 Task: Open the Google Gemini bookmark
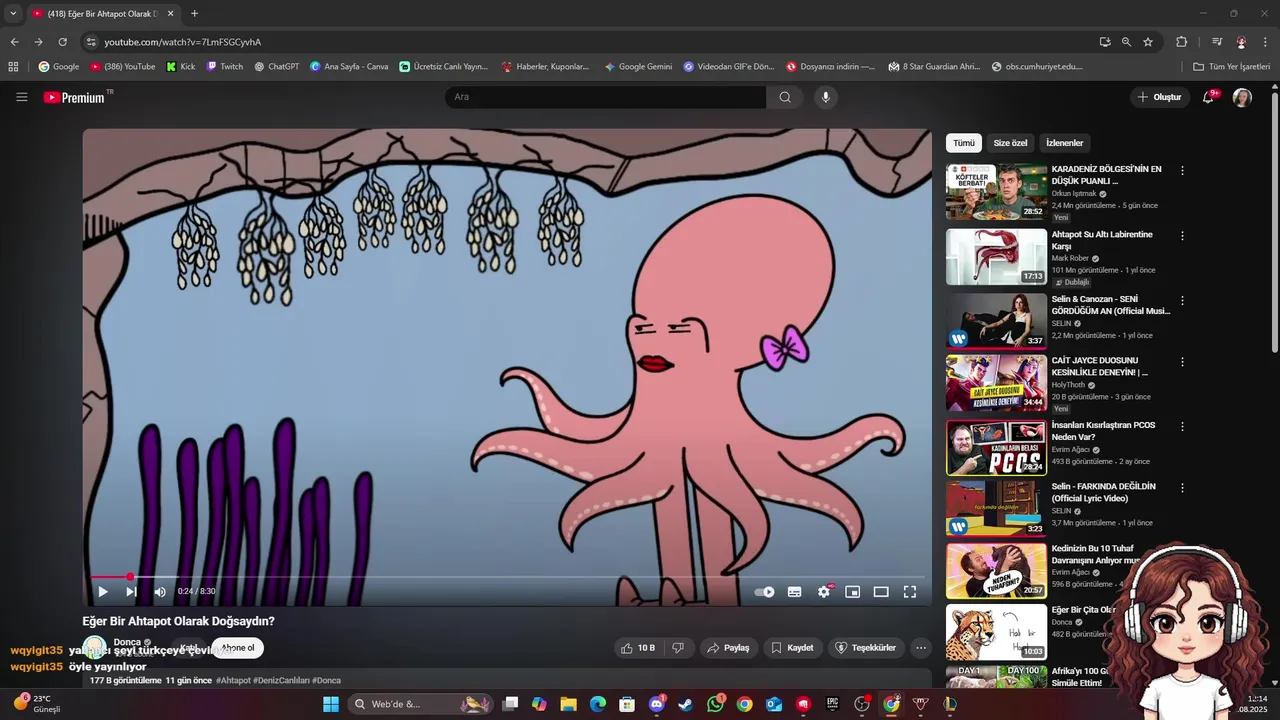click(x=638, y=67)
